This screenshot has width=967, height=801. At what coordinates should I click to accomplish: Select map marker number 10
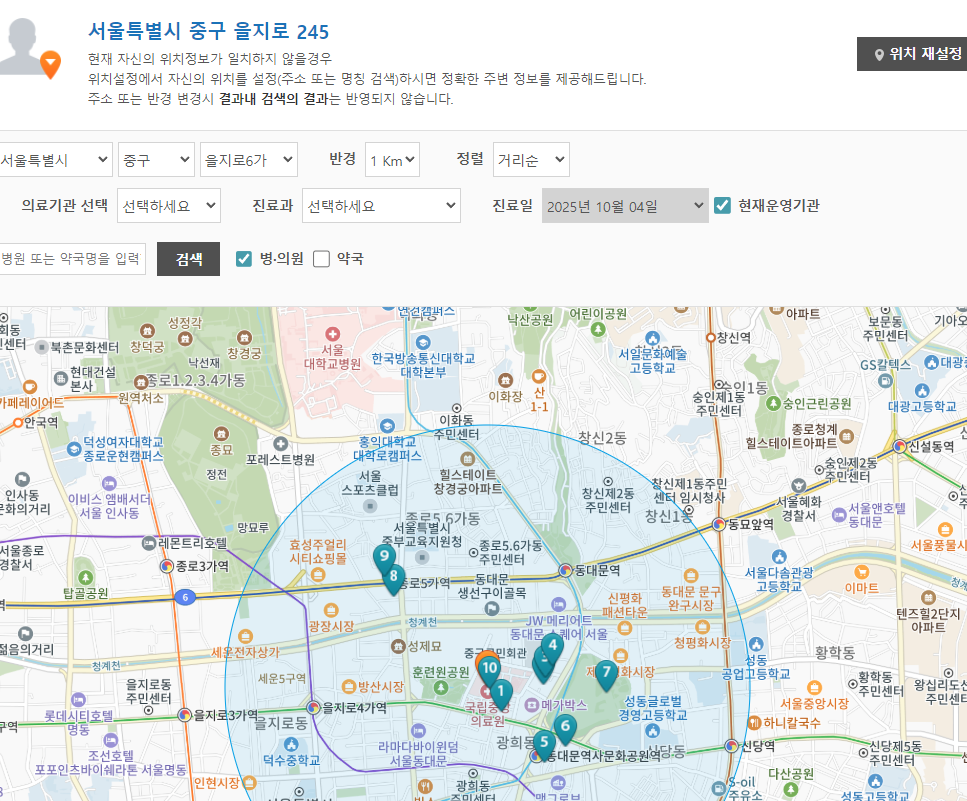point(489,670)
